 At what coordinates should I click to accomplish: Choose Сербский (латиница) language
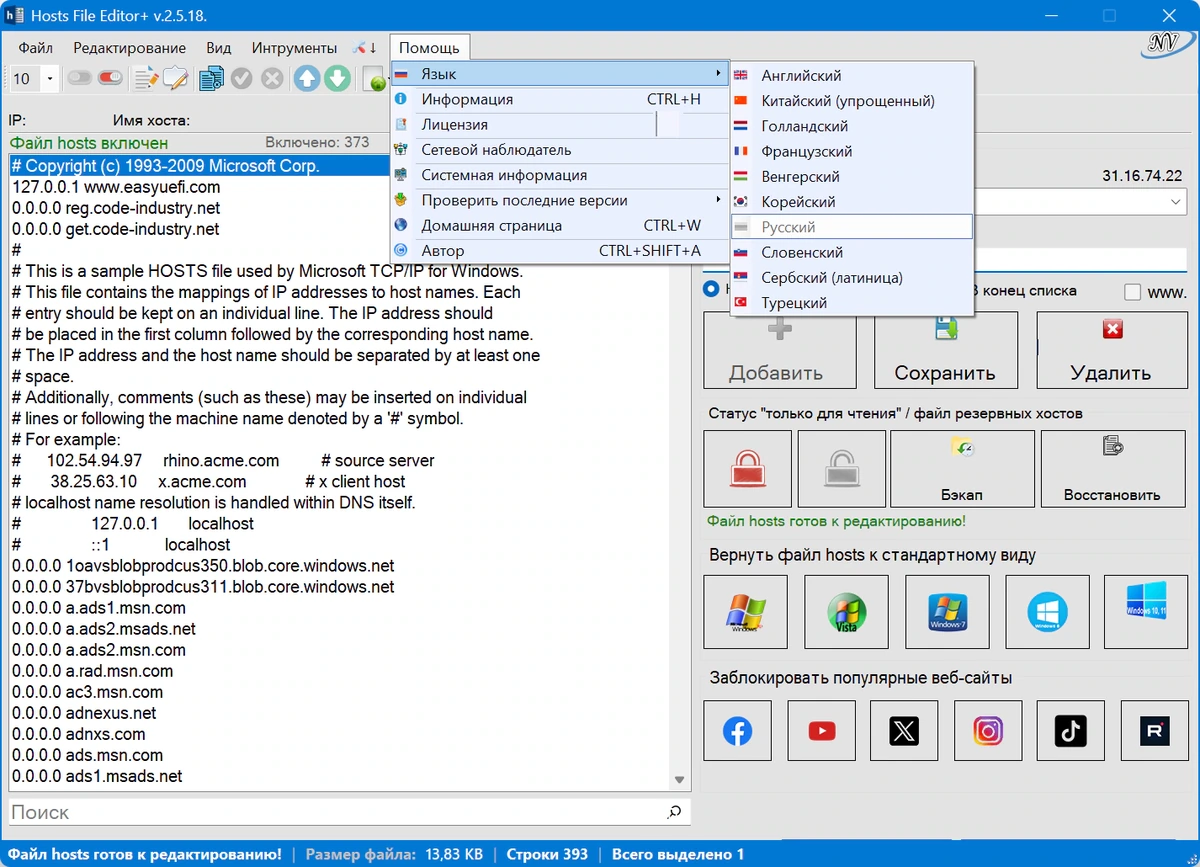pyautogui.click(x=852, y=277)
